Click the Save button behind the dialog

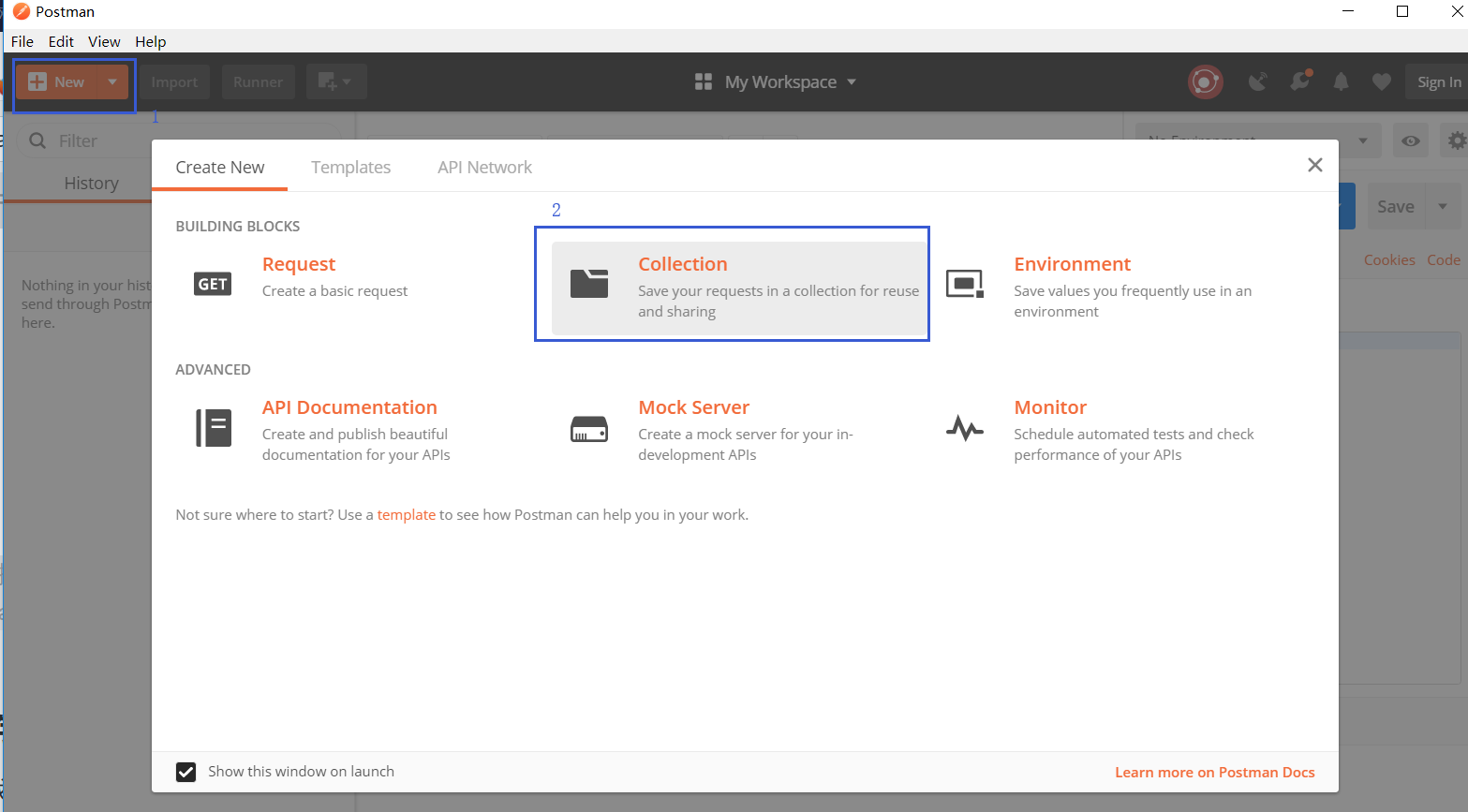[1396, 207]
